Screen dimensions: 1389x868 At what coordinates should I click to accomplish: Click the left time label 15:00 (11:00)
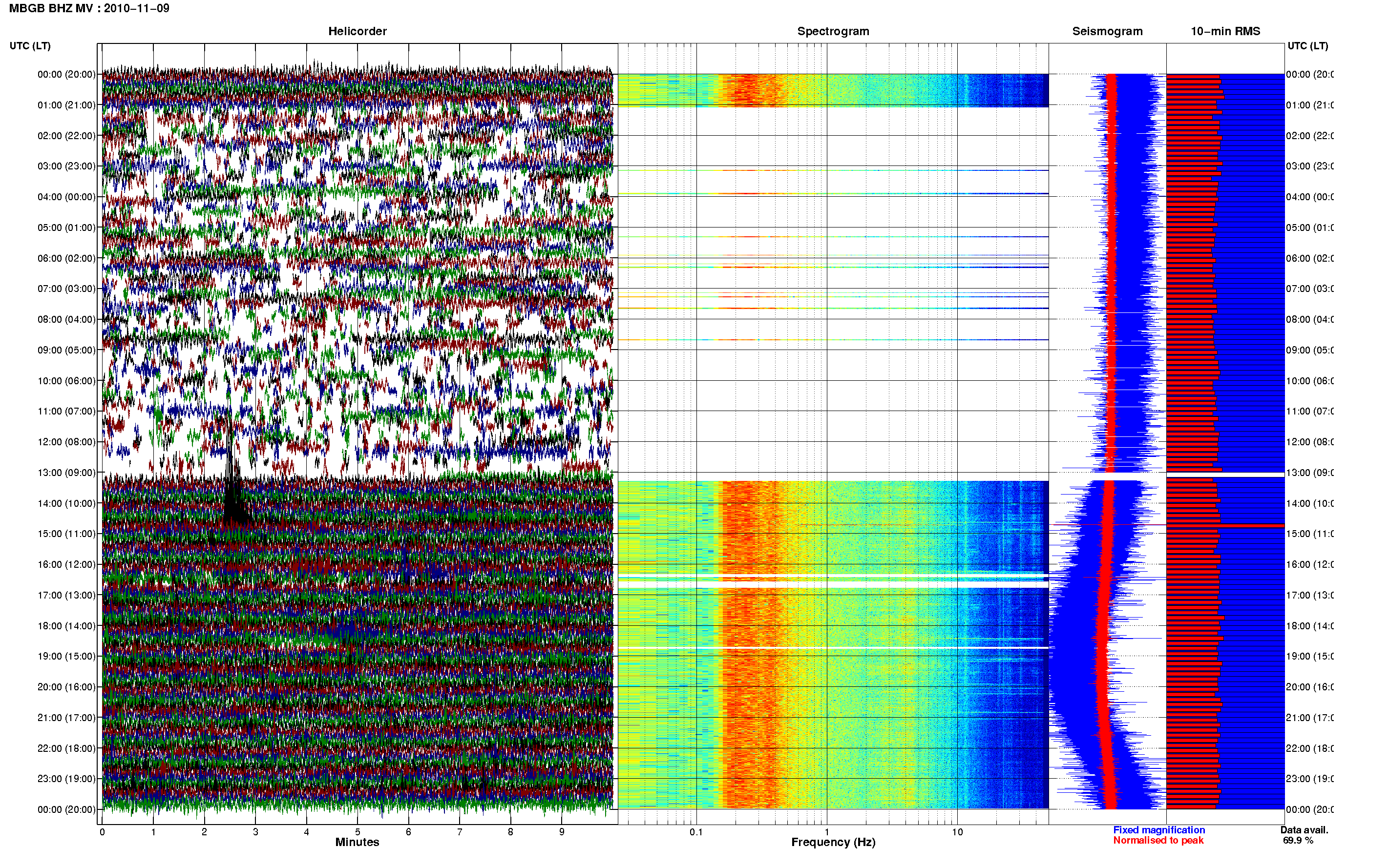coord(66,533)
